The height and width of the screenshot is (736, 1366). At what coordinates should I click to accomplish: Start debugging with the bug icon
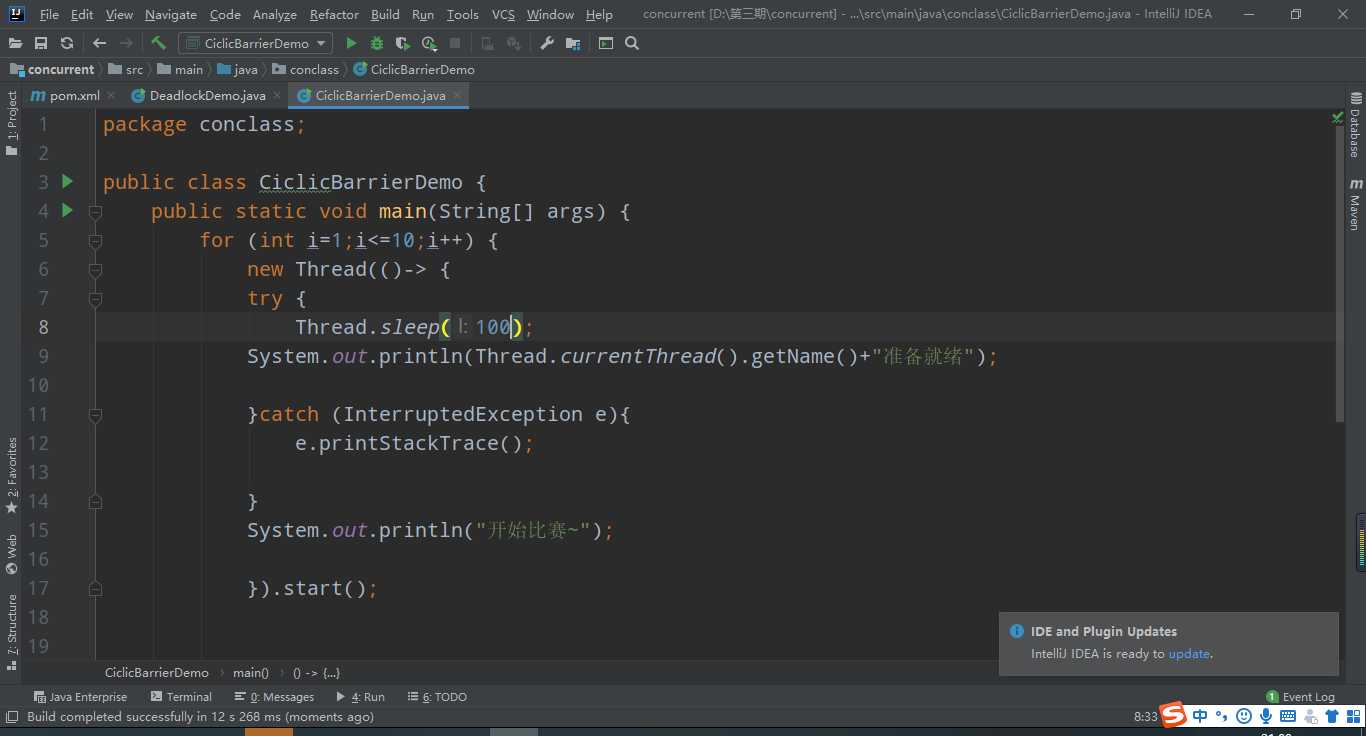(x=377, y=43)
